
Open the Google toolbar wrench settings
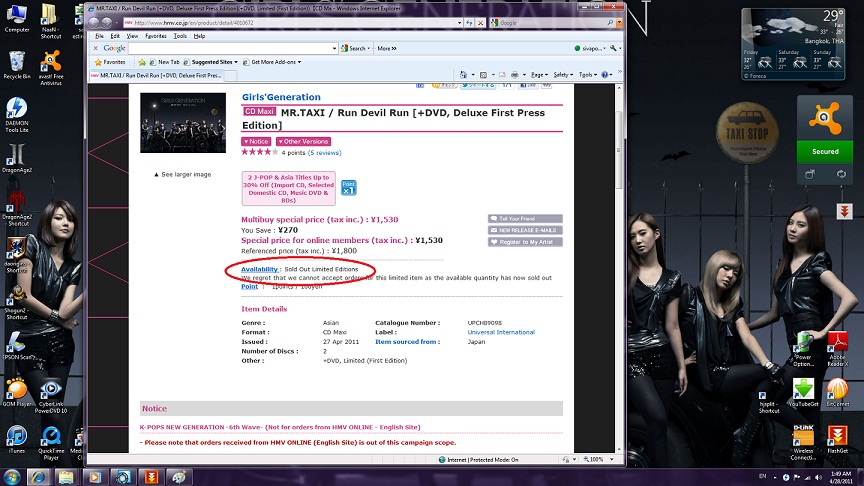click(613, 48)
